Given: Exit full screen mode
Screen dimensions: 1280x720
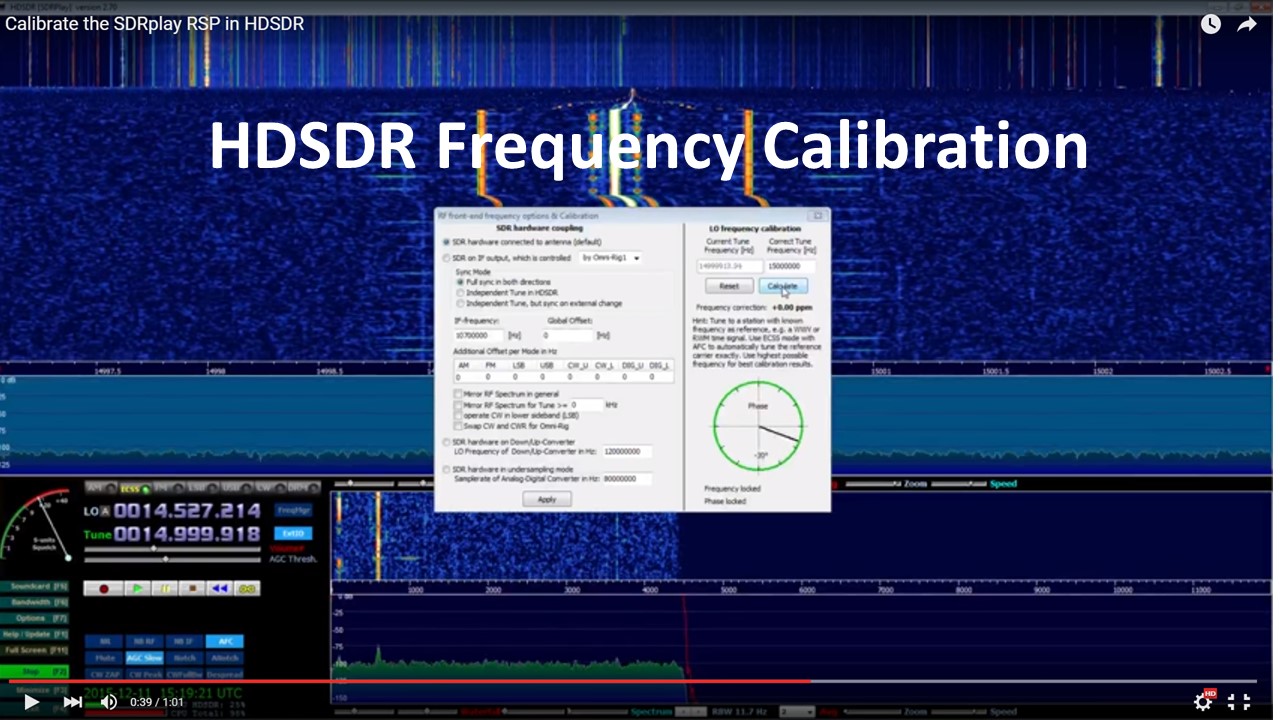Looking at the screenshot, I should click(x=1239, y=702).
